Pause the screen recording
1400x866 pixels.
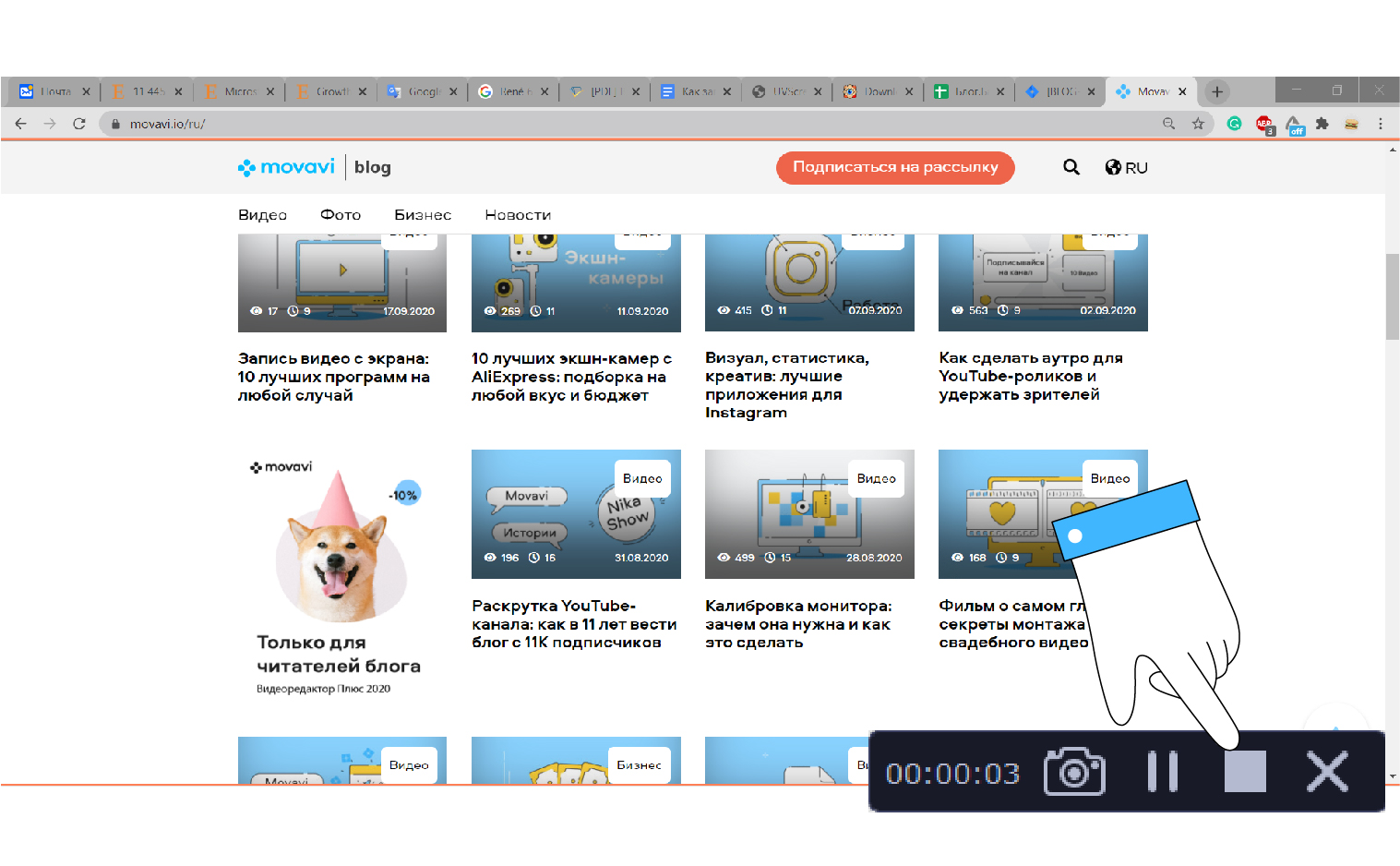1162,772
